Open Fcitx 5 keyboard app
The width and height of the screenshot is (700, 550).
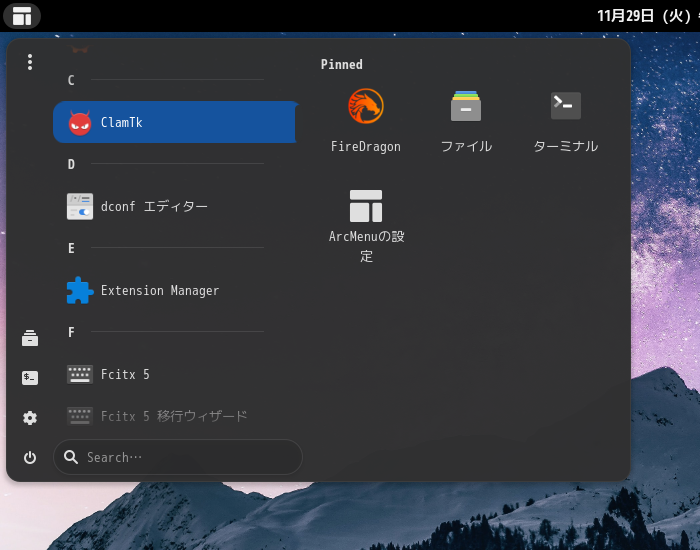click(176, 374)
